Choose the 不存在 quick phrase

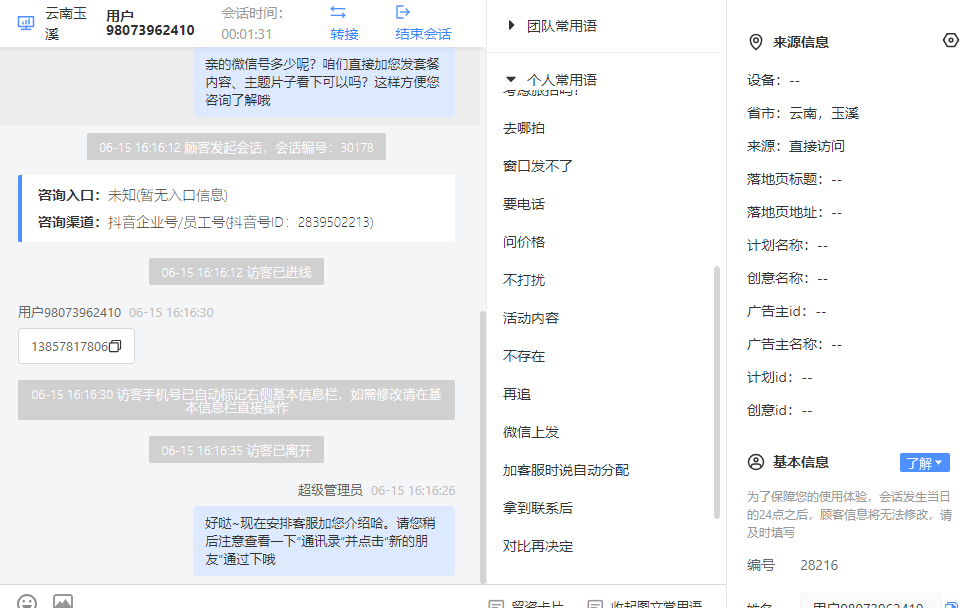click(524, 356)
